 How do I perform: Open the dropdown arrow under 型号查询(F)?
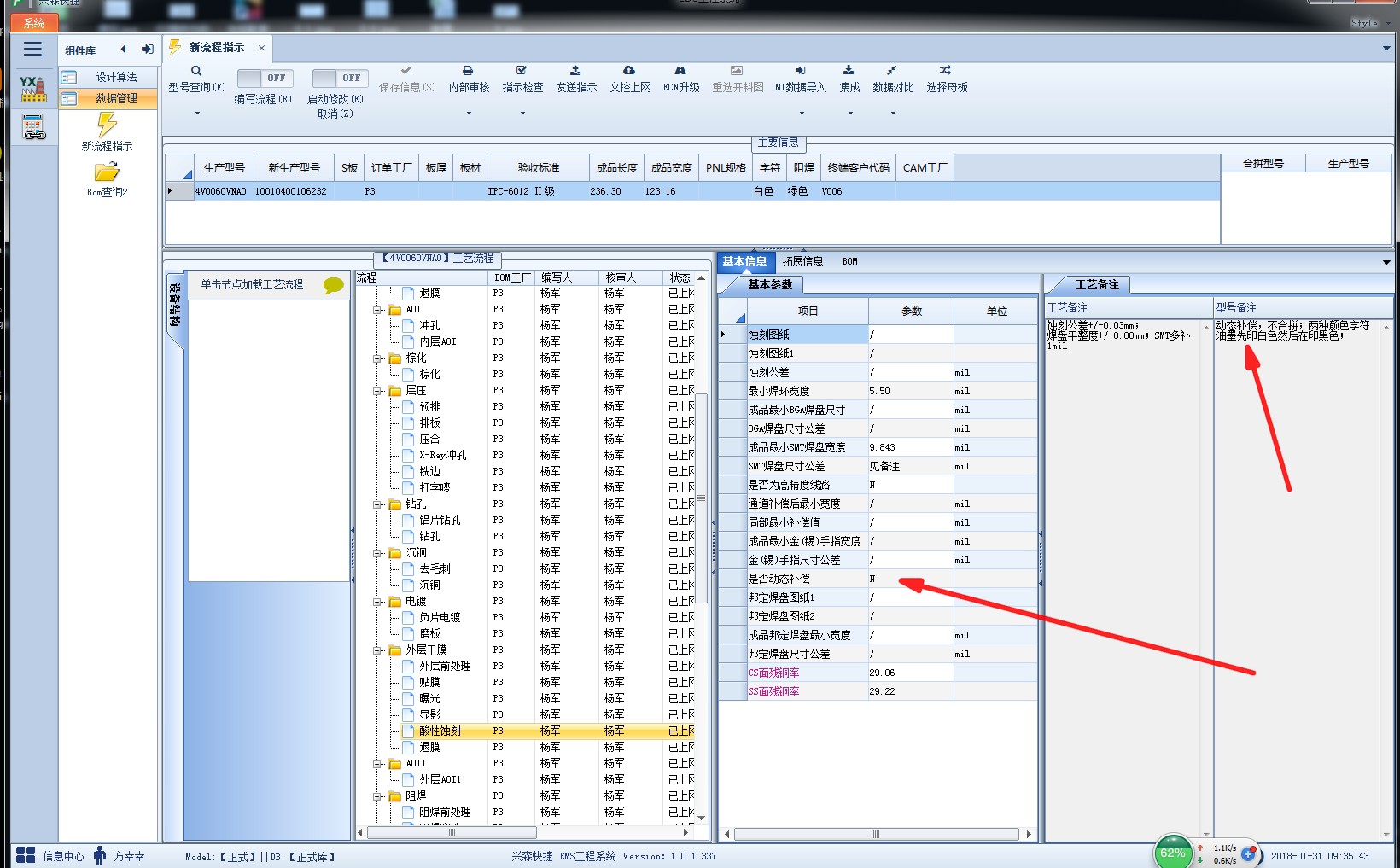[x=197, y=114]
